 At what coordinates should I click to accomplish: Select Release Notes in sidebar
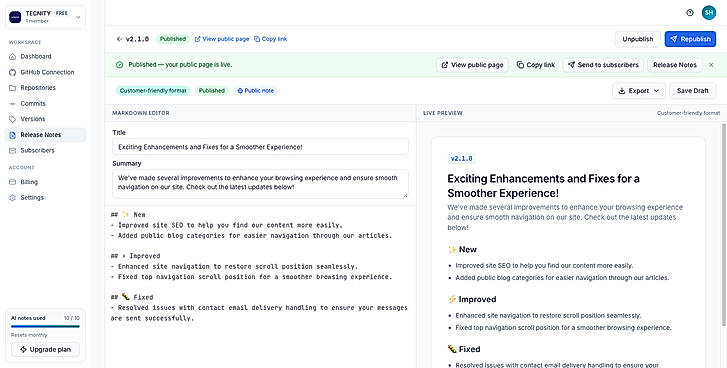click(x=45, y=135)
